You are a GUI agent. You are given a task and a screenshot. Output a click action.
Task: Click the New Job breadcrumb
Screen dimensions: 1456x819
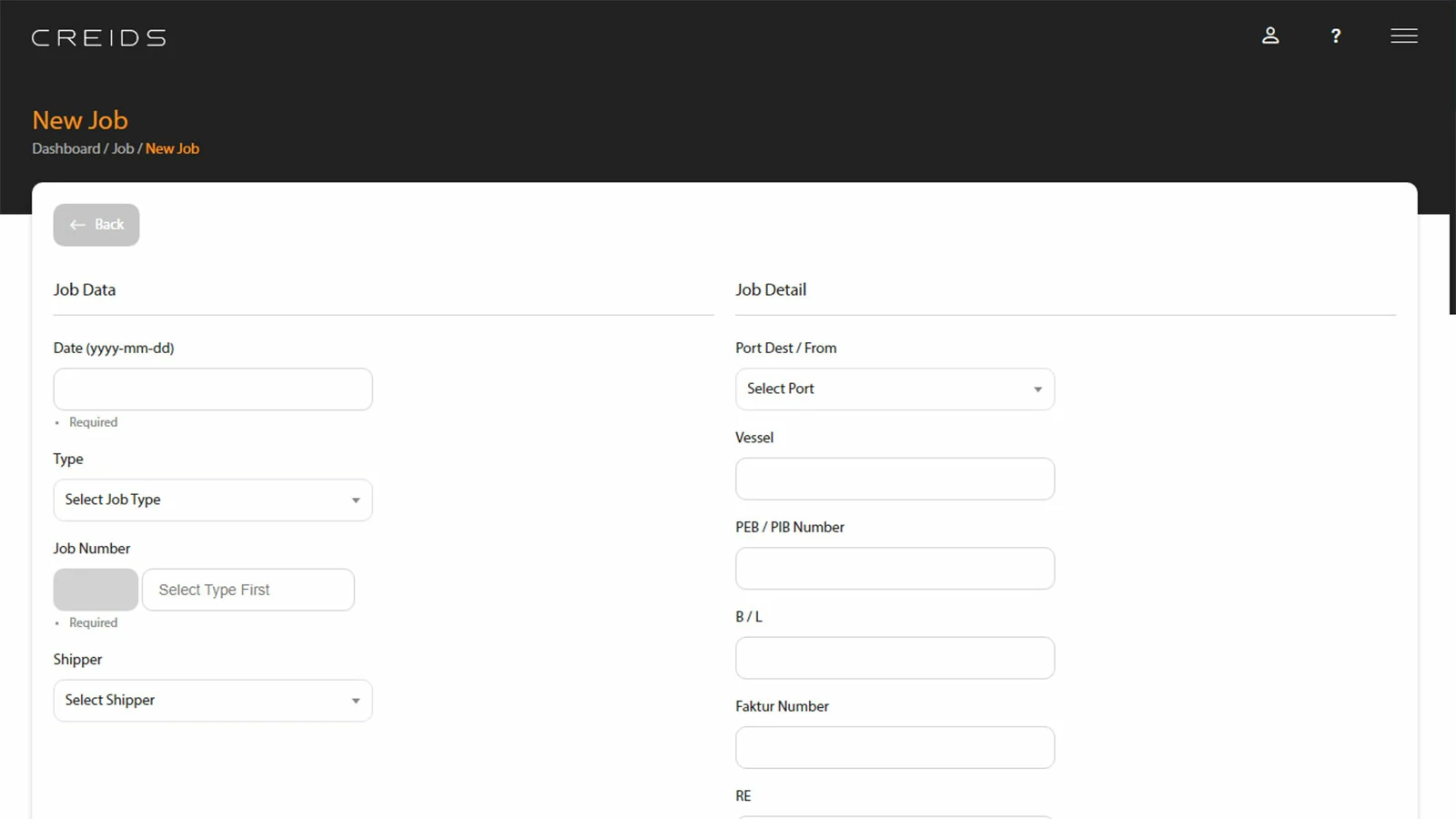click(172, 148)
